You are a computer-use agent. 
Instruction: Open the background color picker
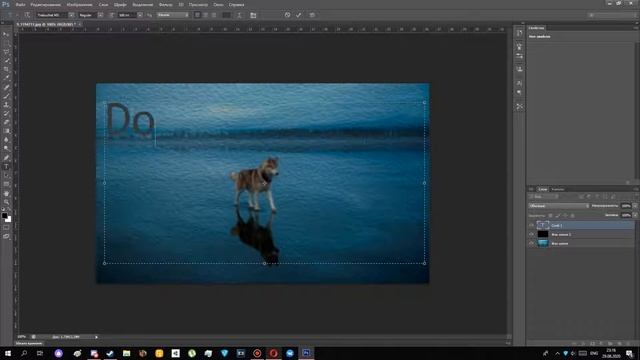point(9,220)
